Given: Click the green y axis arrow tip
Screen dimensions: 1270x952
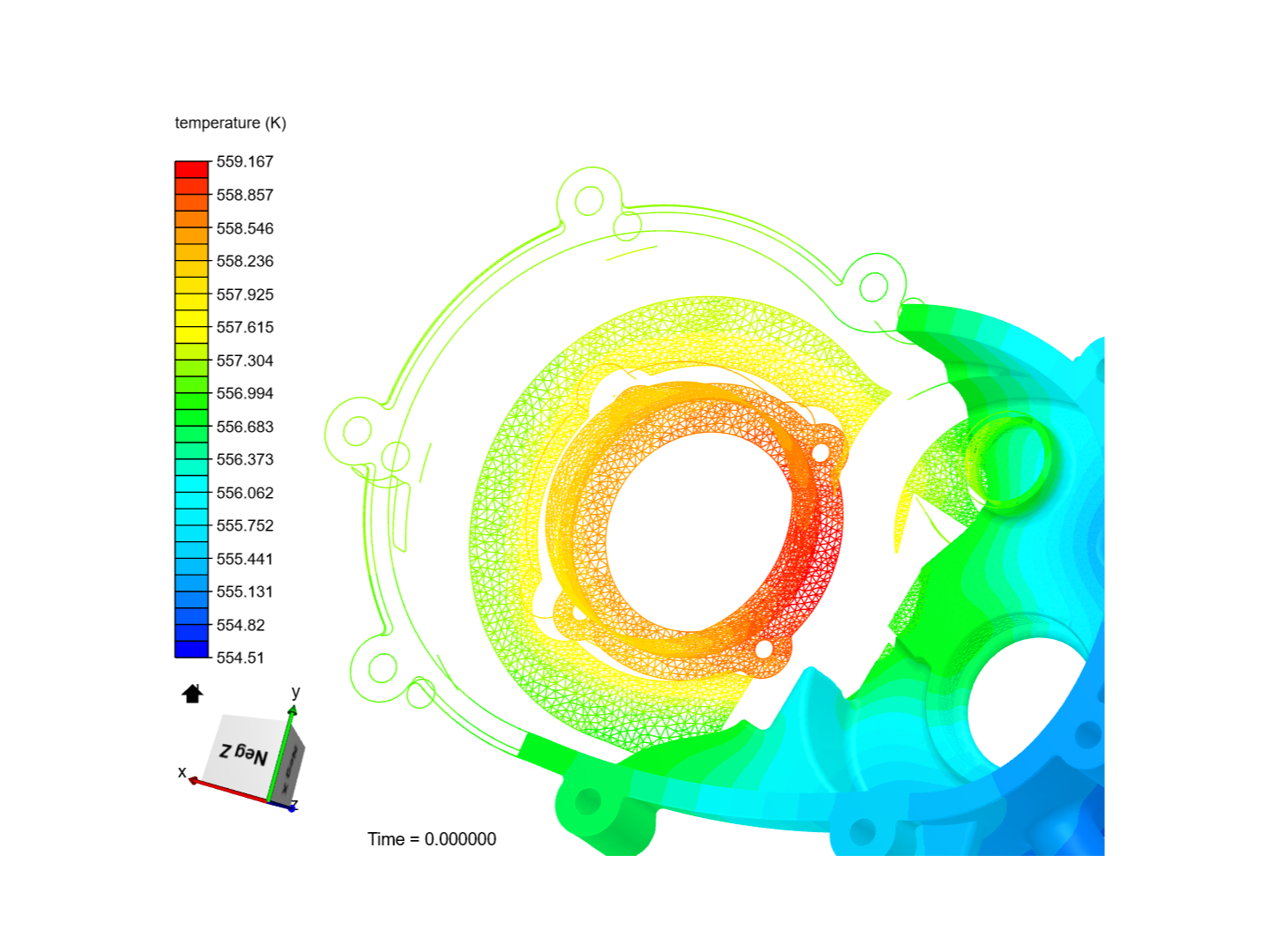Looking at the screenshot, I should tap(293, 710).
